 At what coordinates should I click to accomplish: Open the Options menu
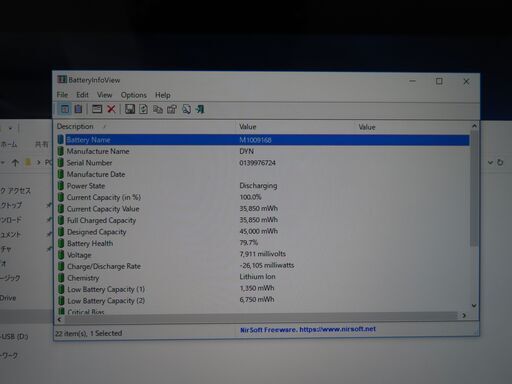pyautogui.click(x=134, y=95)
